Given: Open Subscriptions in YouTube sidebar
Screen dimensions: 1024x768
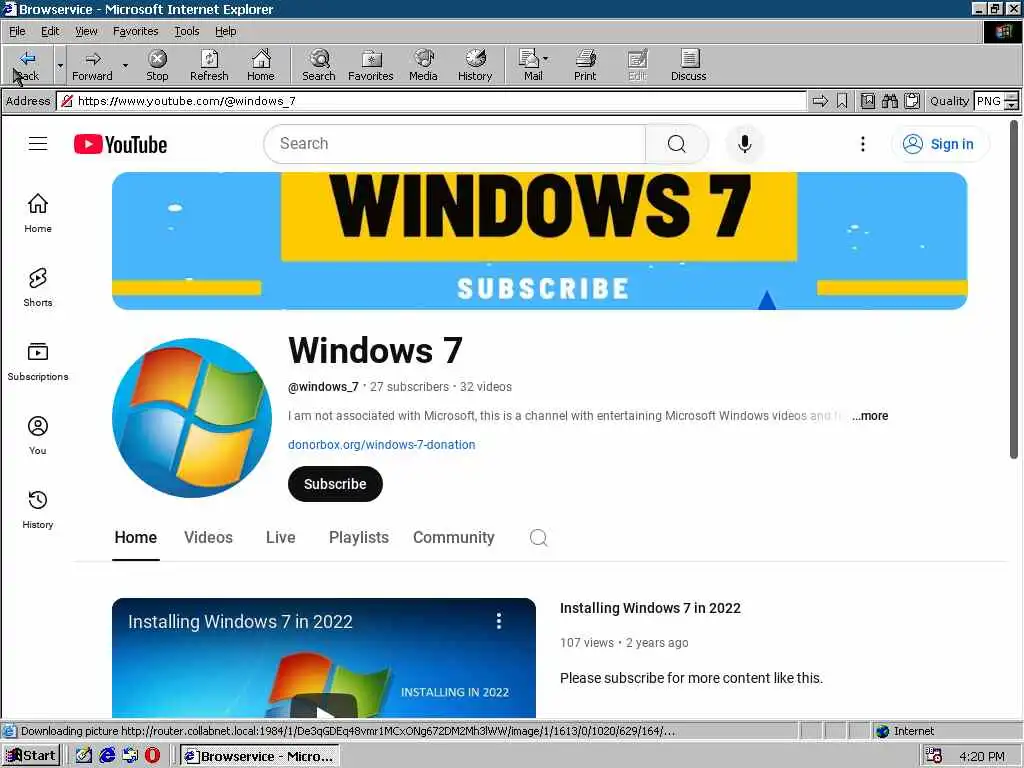Looking at the screenshot, I should [38, 361].
